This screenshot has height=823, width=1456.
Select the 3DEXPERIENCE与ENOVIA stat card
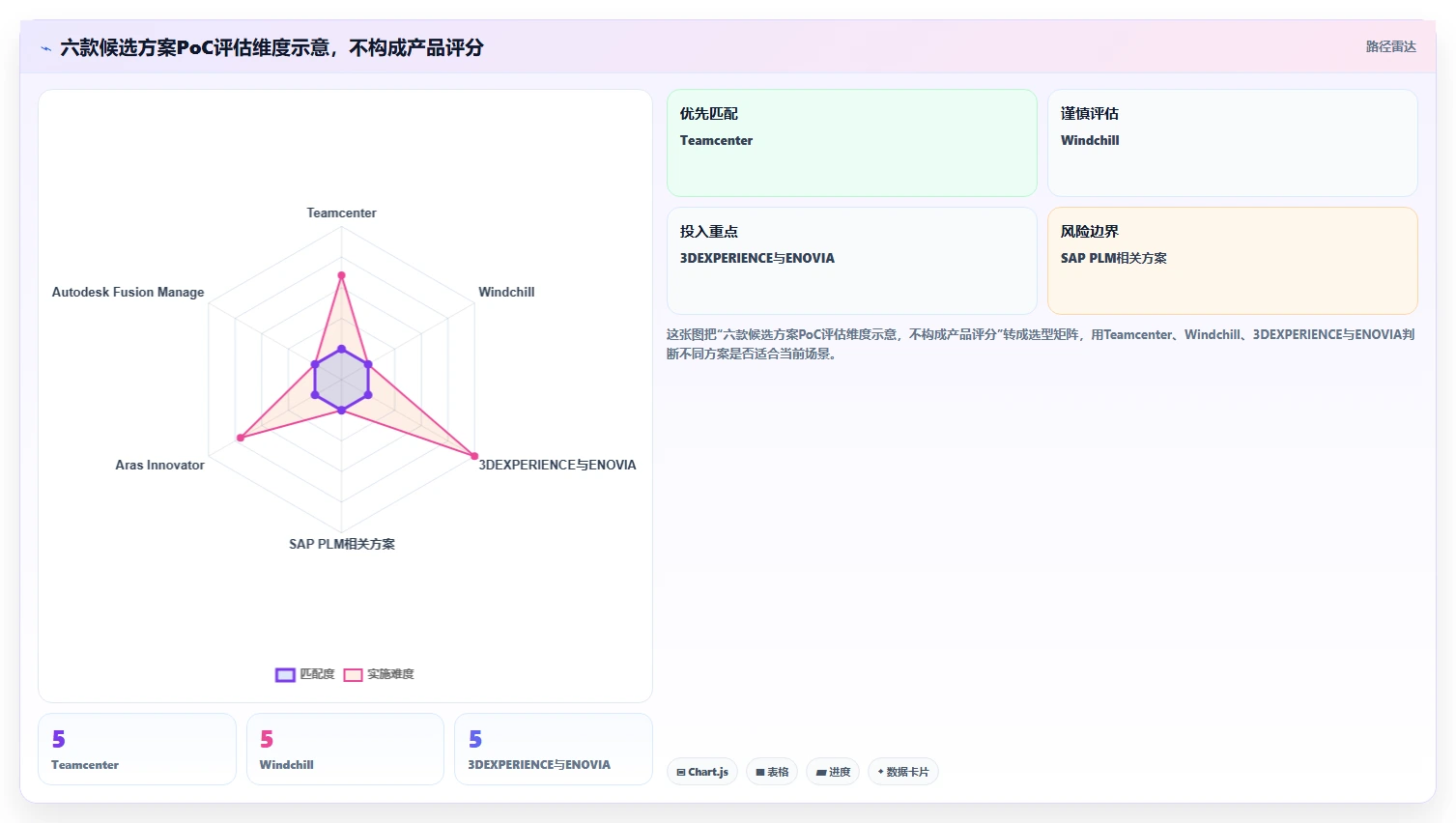pos(554,750)
